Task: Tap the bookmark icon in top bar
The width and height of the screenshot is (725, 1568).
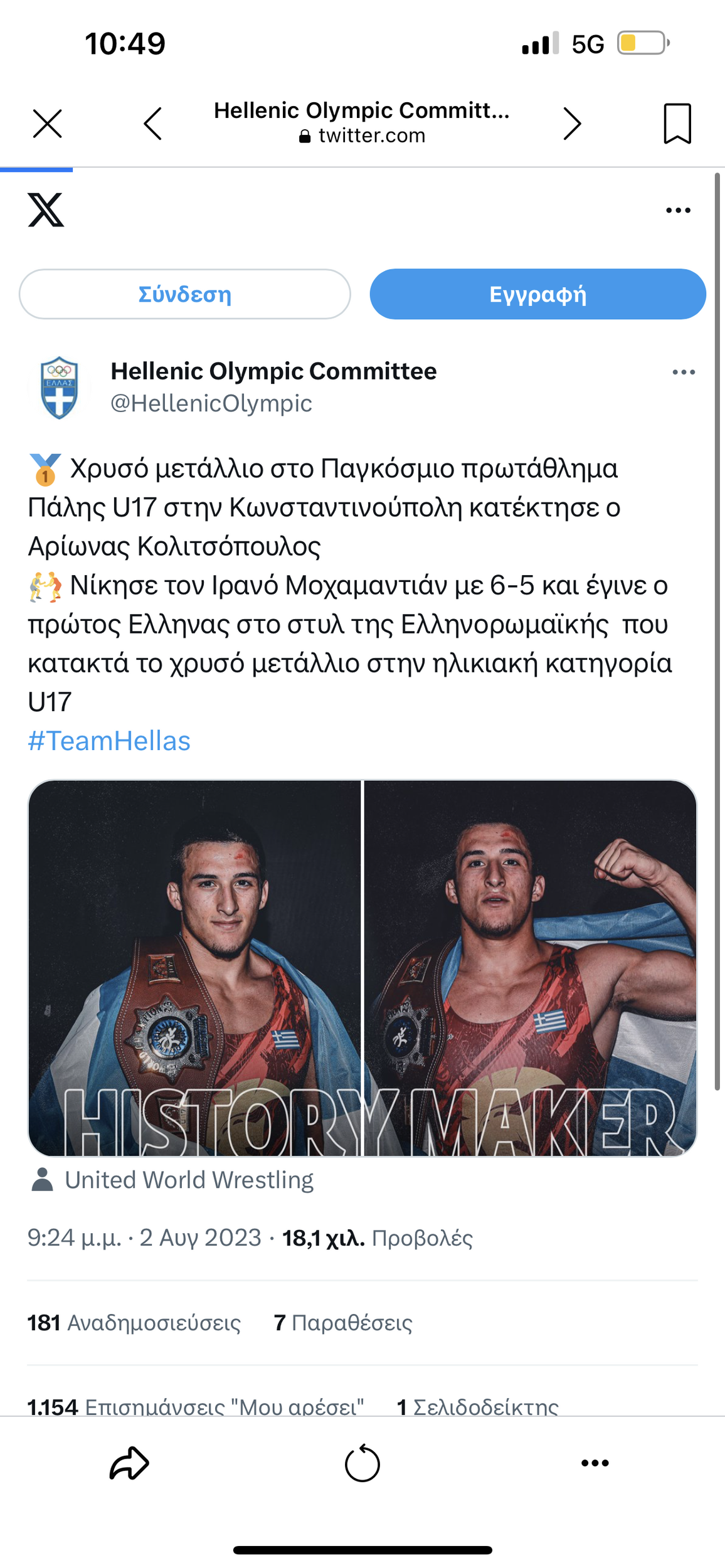Action: (677, 124)
